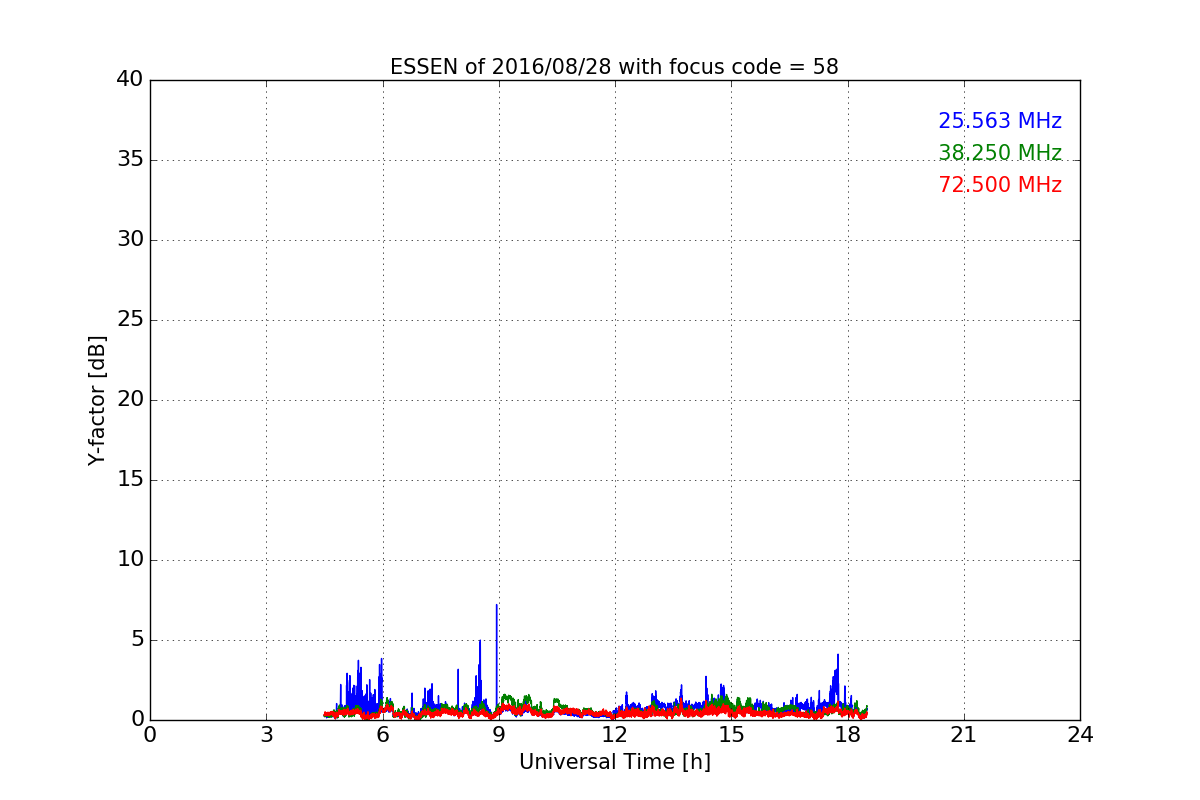Click the Universal Time [h] axis label
Screen dimensions: 1200x800
pos(615,762)
